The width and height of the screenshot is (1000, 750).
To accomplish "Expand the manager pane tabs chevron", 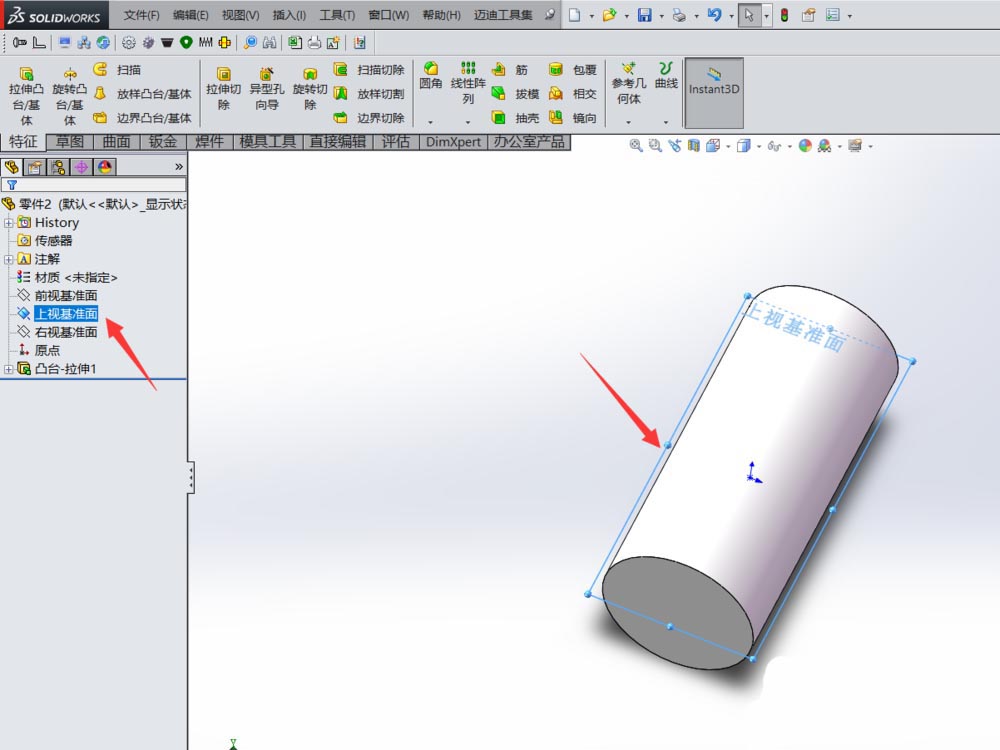I will click(x=179, y=167).
